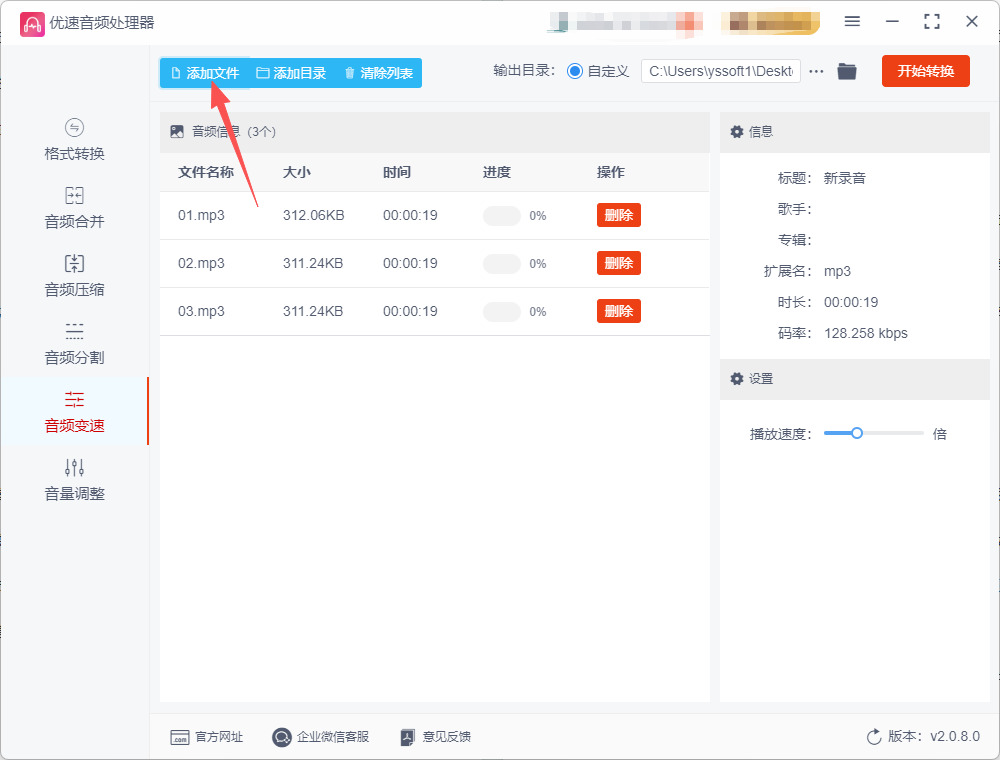
Task: Click the 03.mp3 progress bar
Action: 502,311
